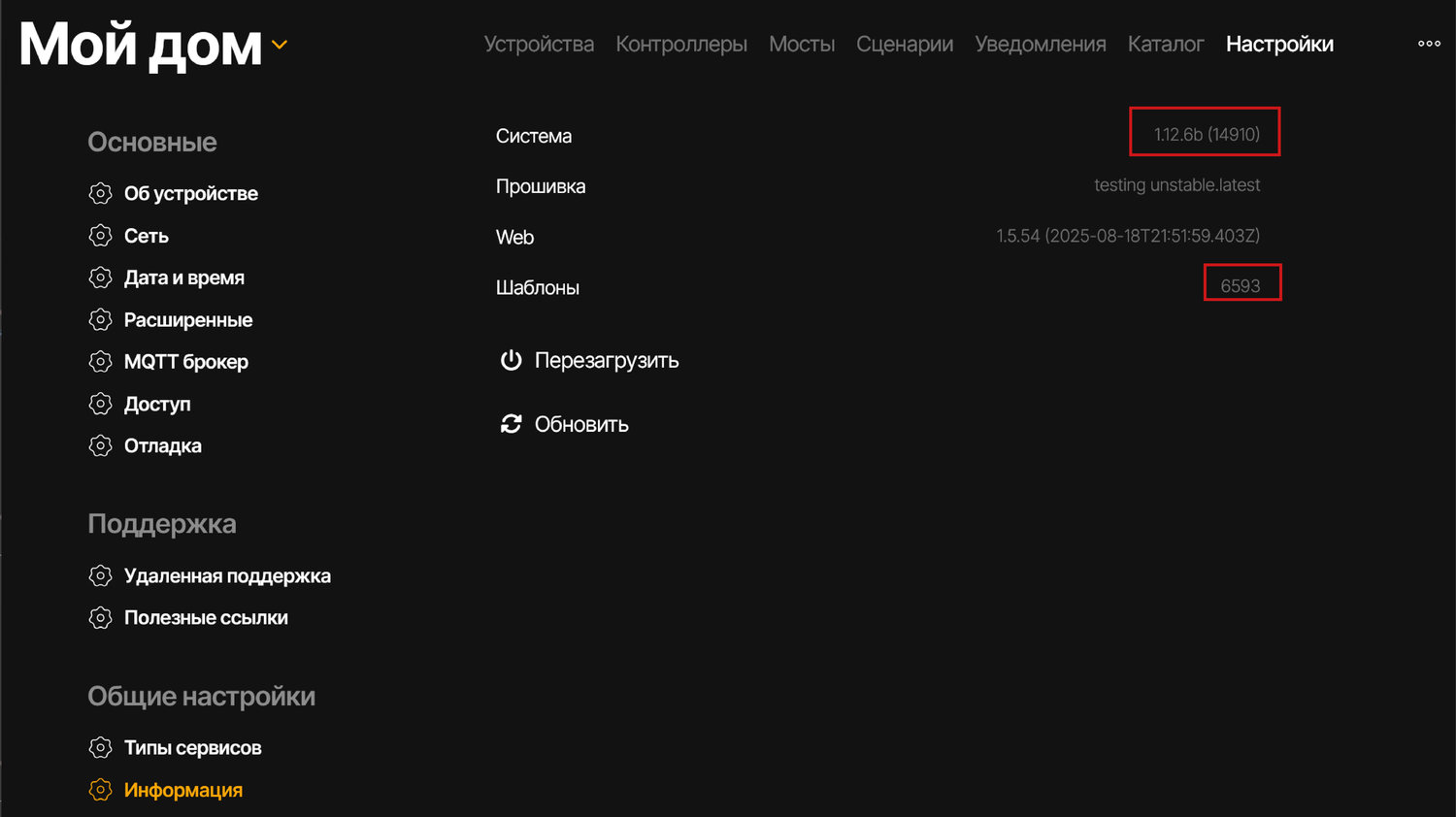This screenshot has height=817, width=1456.
Task: Click the gear icon beside Удаленная поддержка
Action: pos(100,575)
